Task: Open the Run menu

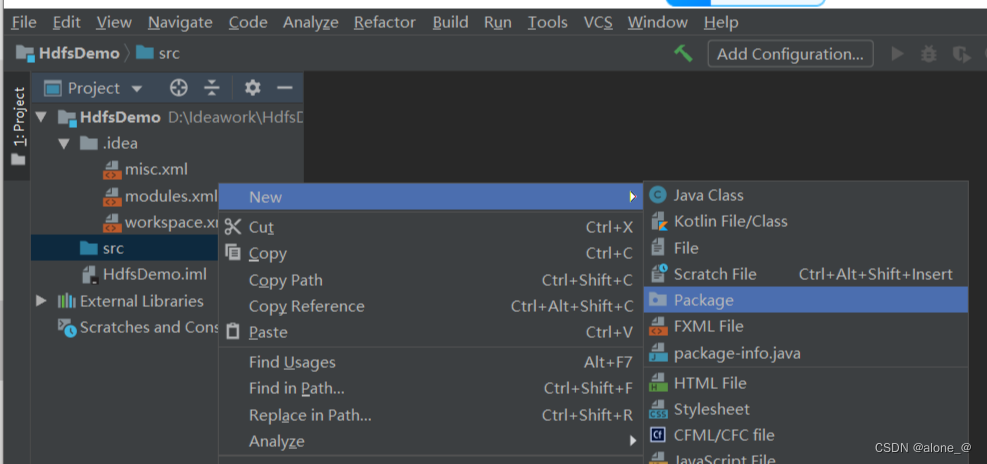Action: click(497, 23)
